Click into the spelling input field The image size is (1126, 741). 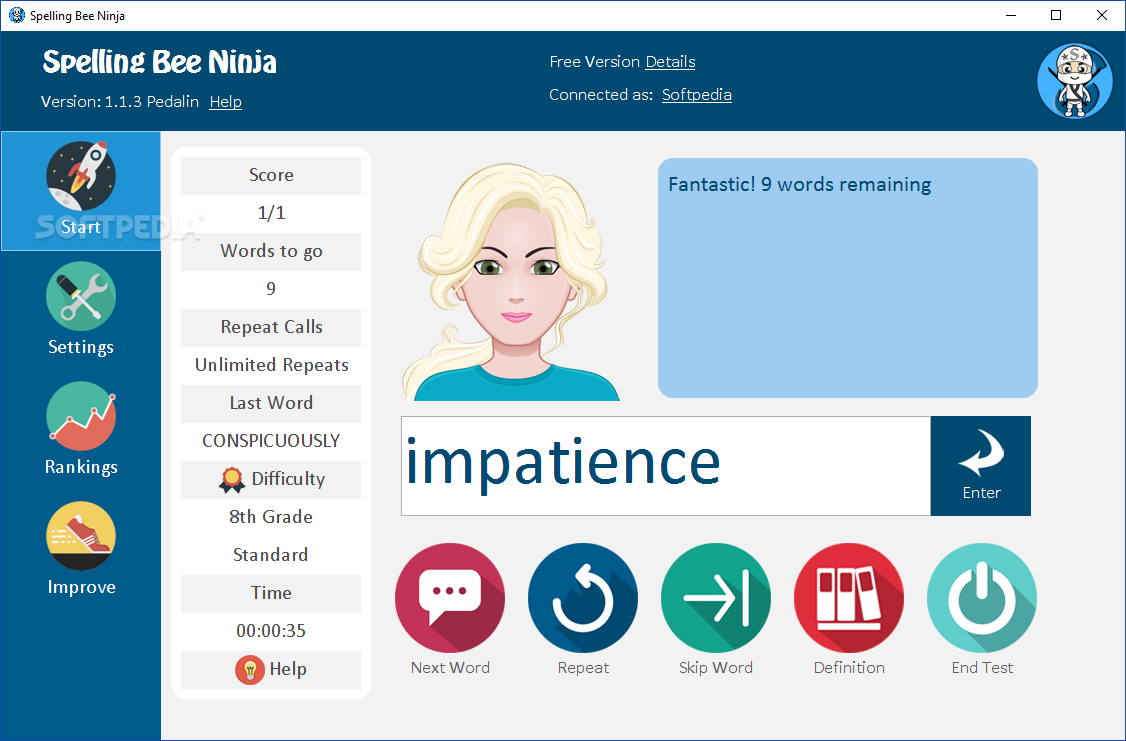pos(666,465)
